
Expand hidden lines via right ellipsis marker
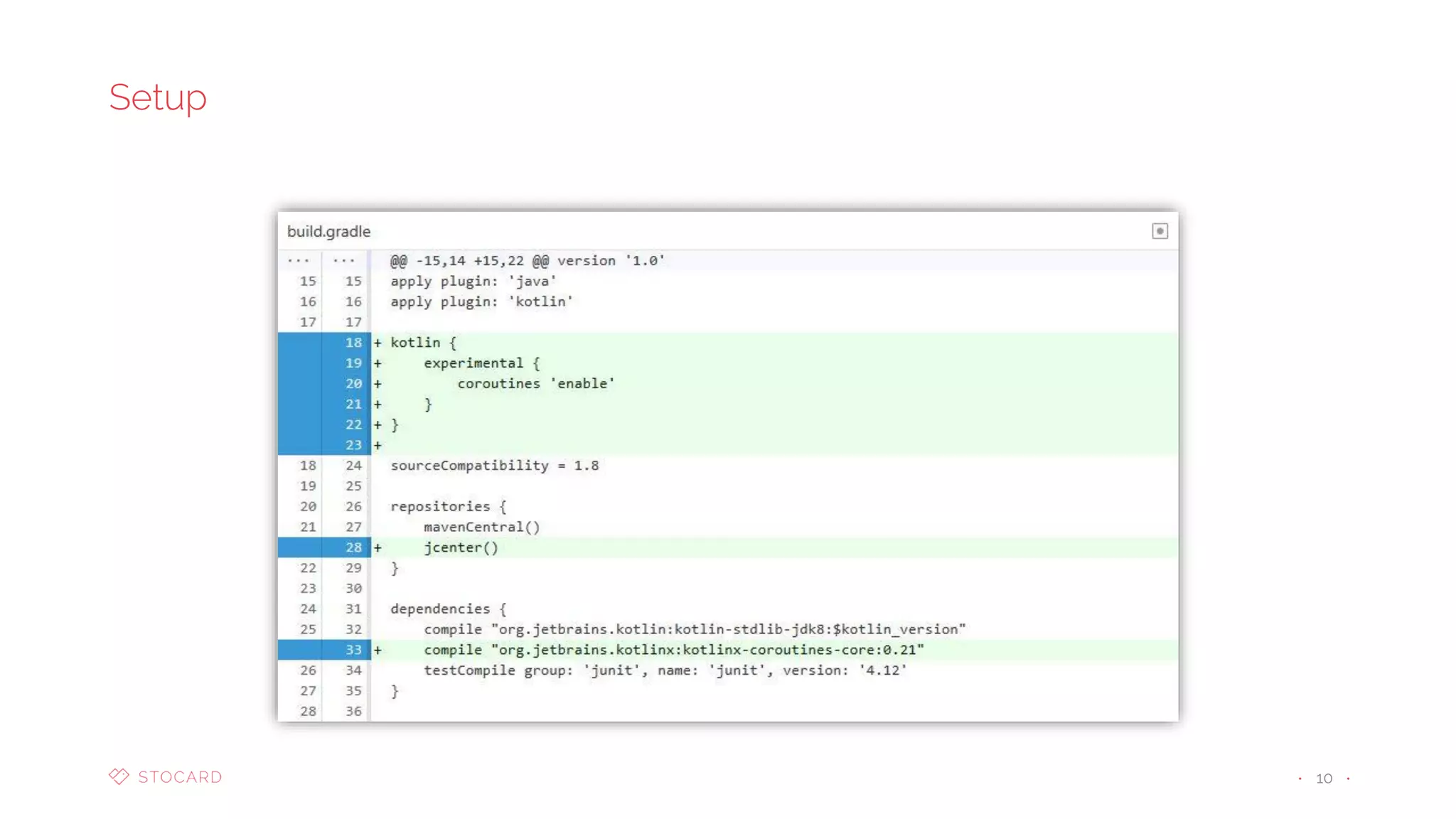pyautogui.click(x=344, y=261)
